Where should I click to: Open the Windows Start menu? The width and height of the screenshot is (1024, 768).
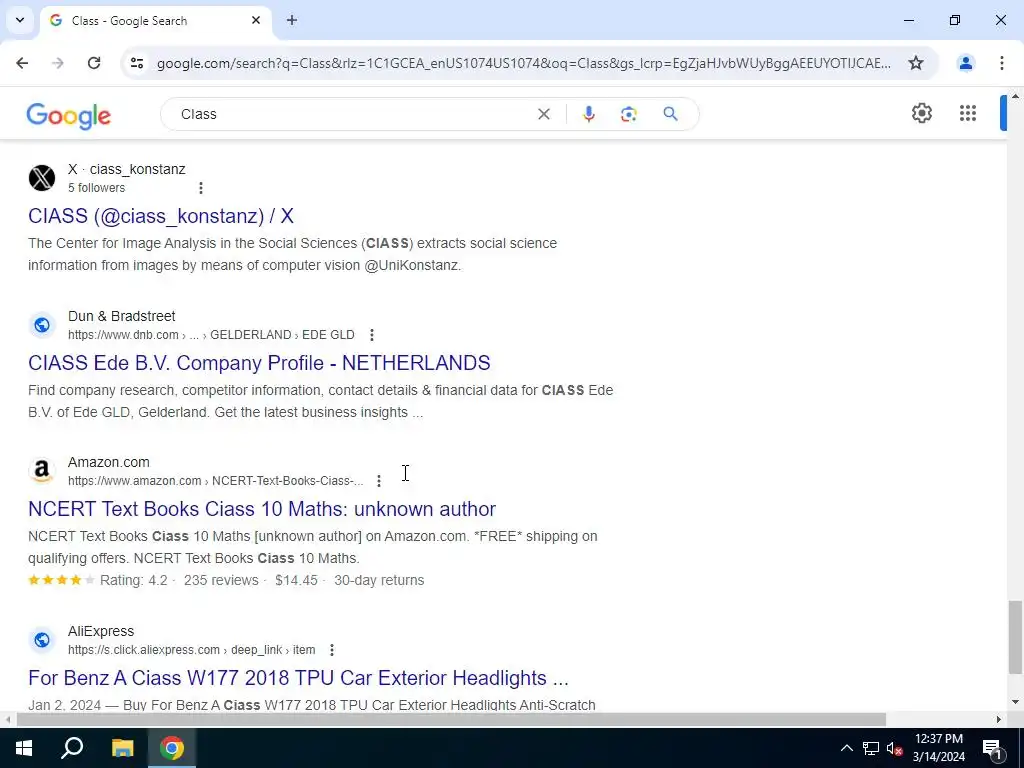click(x=24, y=748)
